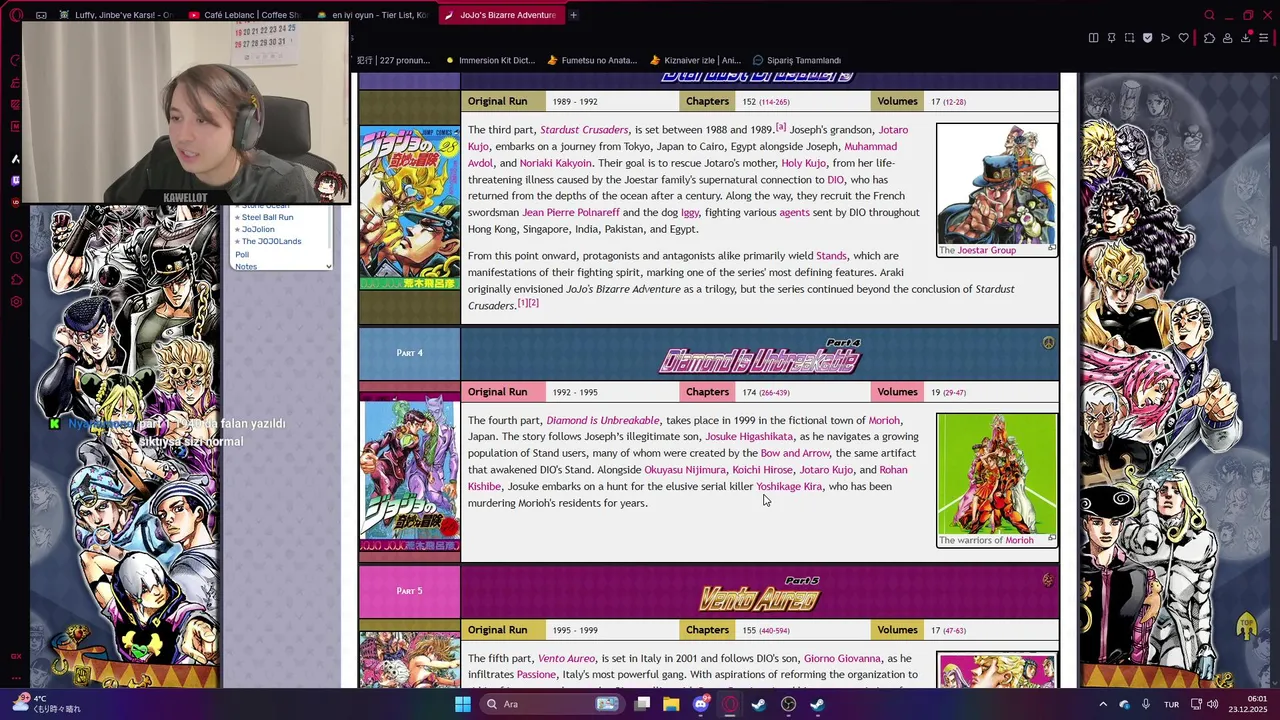Open Stardust Crusaders volume cover image
Viewport: 1280px width, 720px height.
pyautogui.click(x=410, y=208)
